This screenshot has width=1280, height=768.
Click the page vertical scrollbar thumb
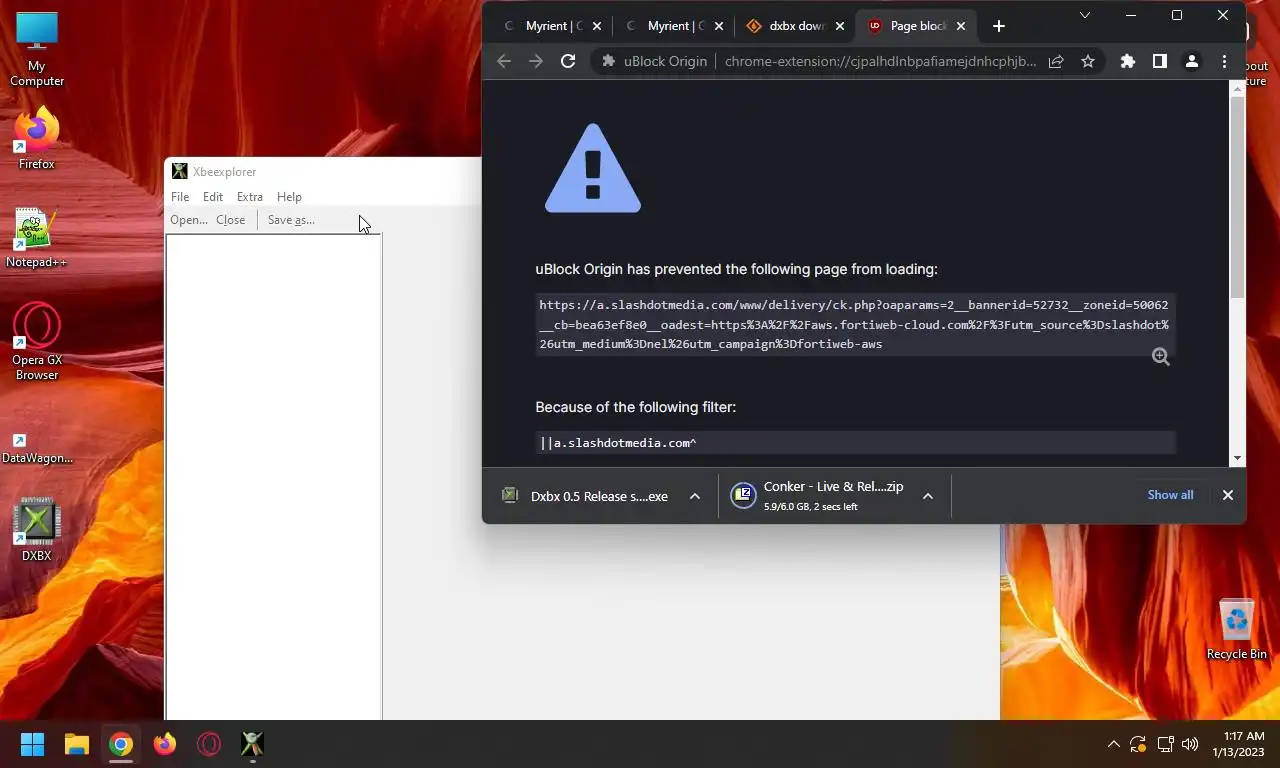tap(1237, 195)
